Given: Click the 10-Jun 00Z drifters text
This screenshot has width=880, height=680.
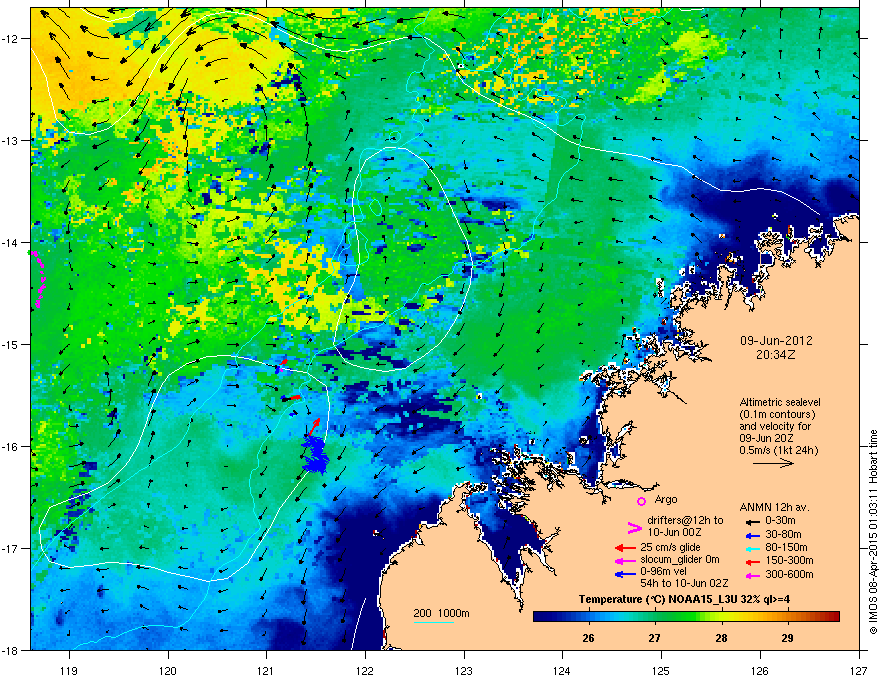Looking at the screenshot, I should [675, 532].
